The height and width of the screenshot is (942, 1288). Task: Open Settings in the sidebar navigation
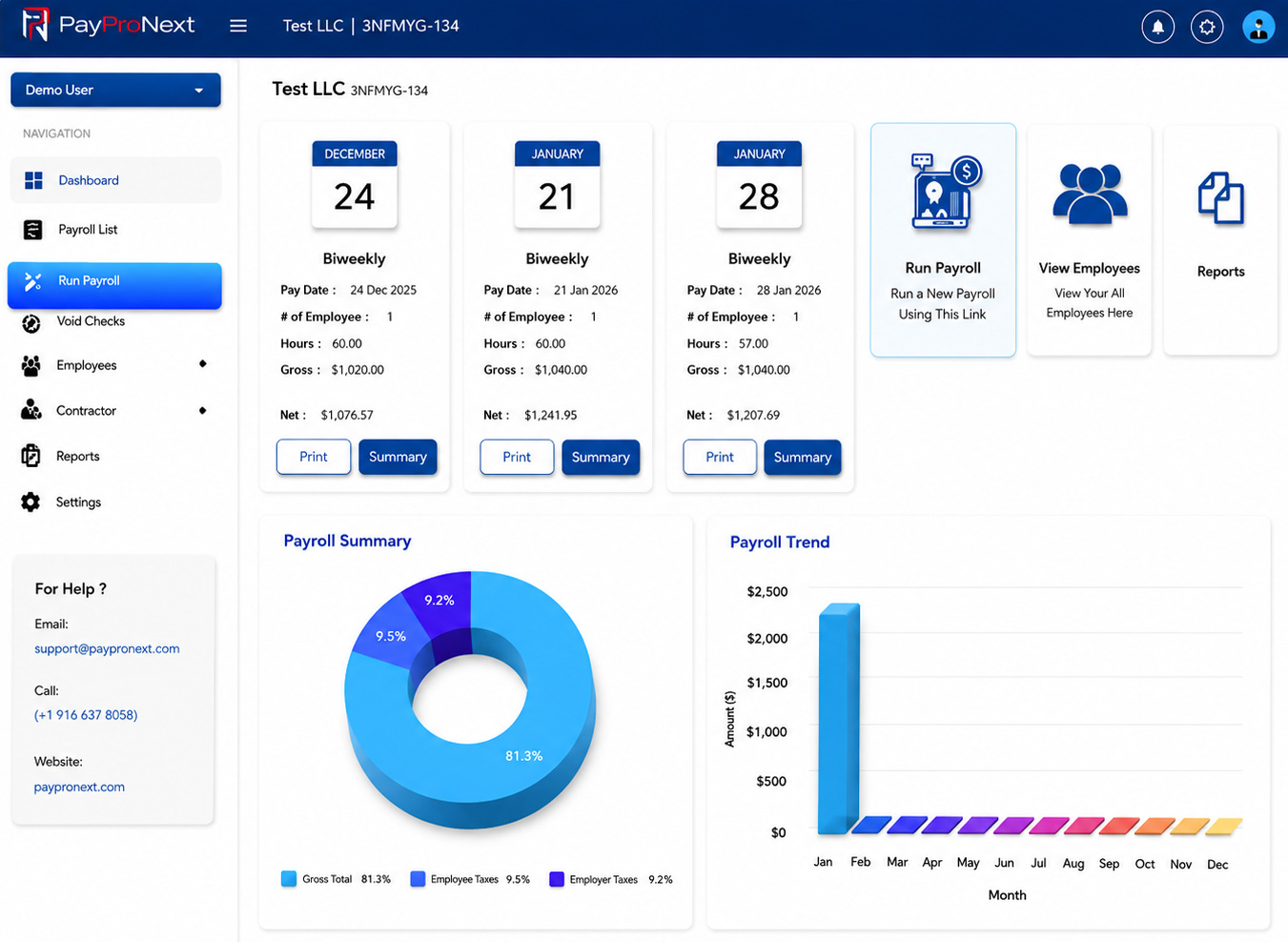tap(78, 502)
